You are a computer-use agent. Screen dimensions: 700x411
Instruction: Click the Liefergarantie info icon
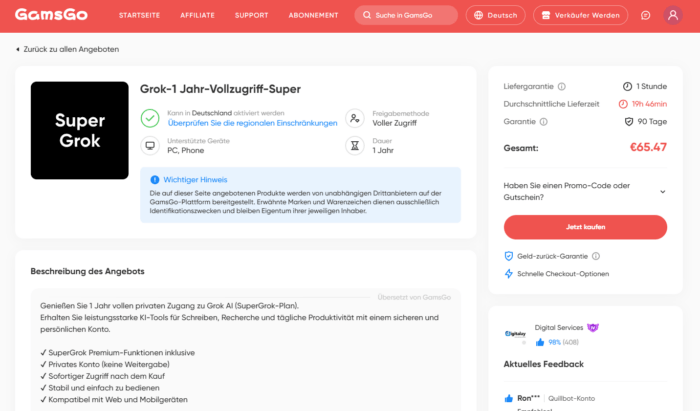pyautogui.click(x=562, y=87)
